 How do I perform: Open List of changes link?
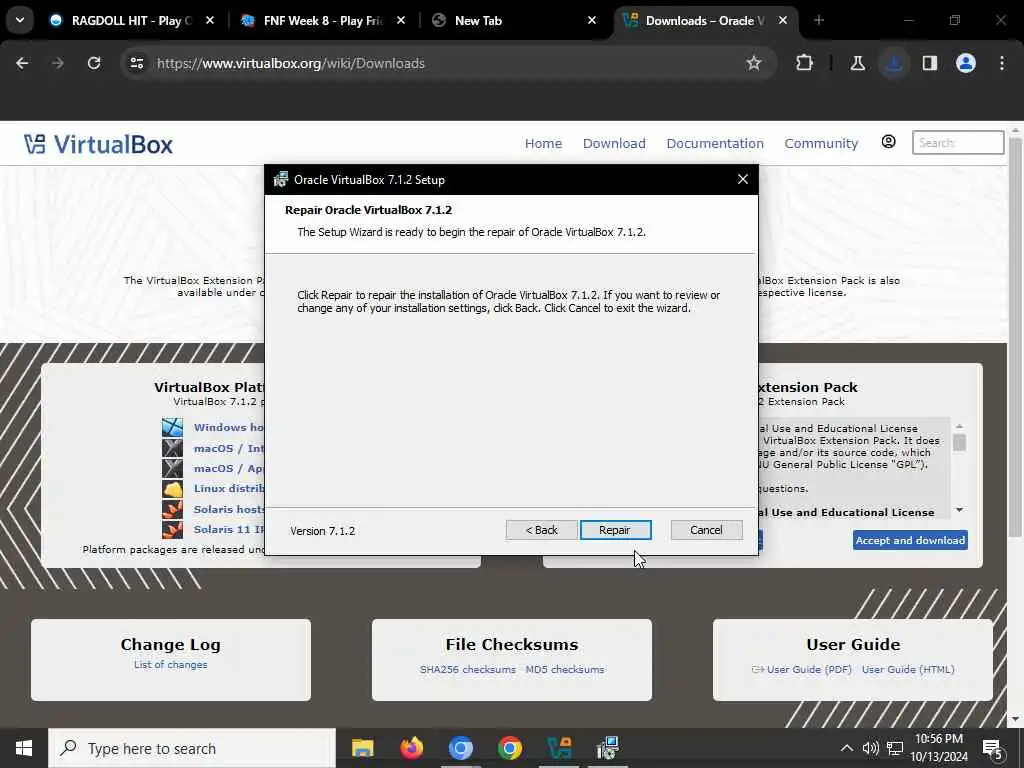tap(170, 665)
